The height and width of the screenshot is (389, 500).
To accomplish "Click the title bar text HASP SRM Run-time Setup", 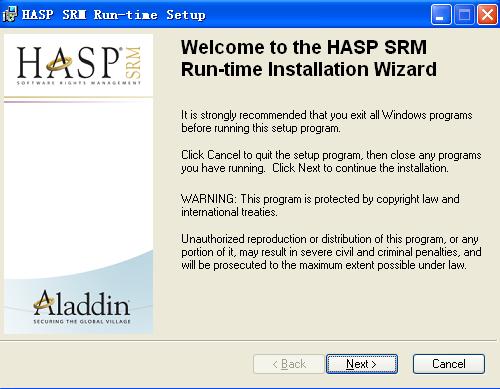I will 114,15.
